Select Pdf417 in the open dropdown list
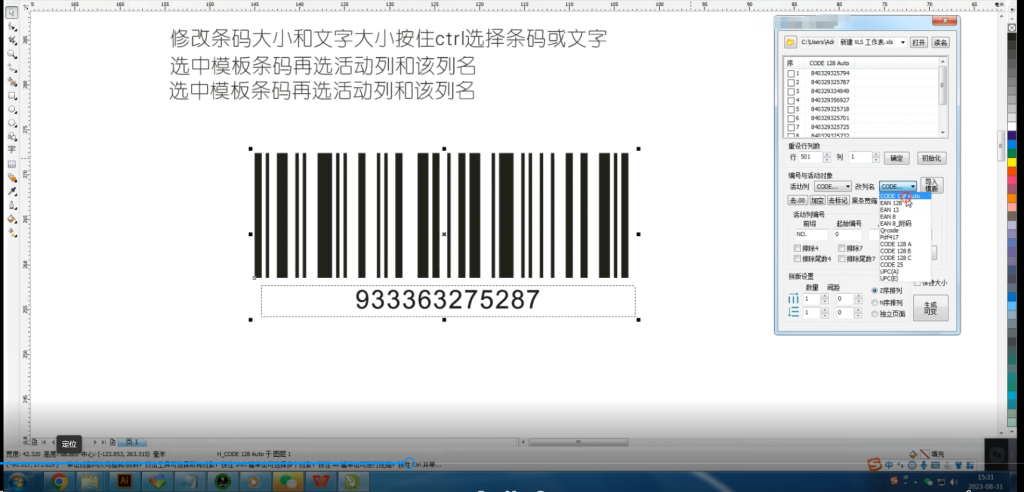1024x492 pixels. point(890,237)
